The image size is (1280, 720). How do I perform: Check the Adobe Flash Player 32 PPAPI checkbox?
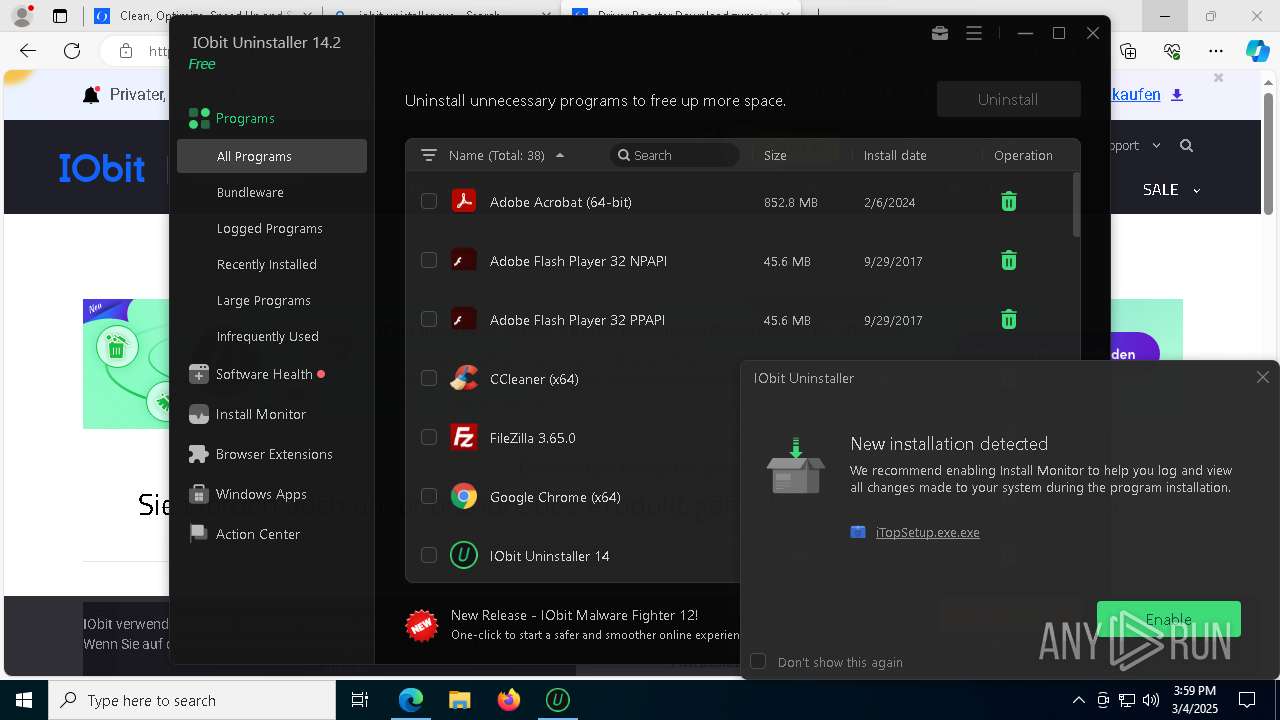pyautogui.click(x=429, y=319)
